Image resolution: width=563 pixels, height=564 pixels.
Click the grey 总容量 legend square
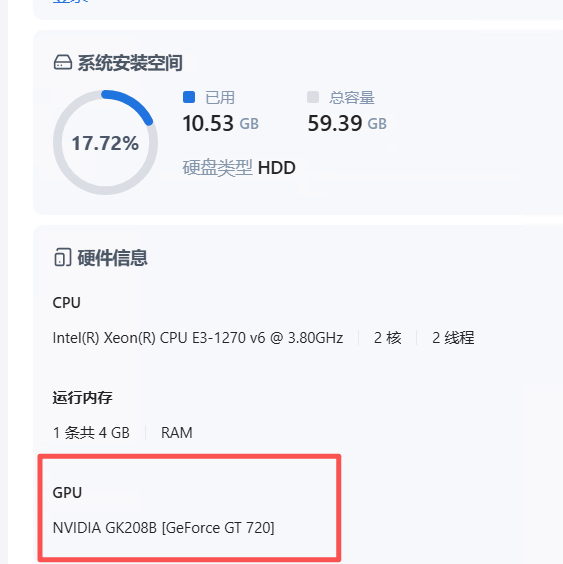click(x=313, y=97)
